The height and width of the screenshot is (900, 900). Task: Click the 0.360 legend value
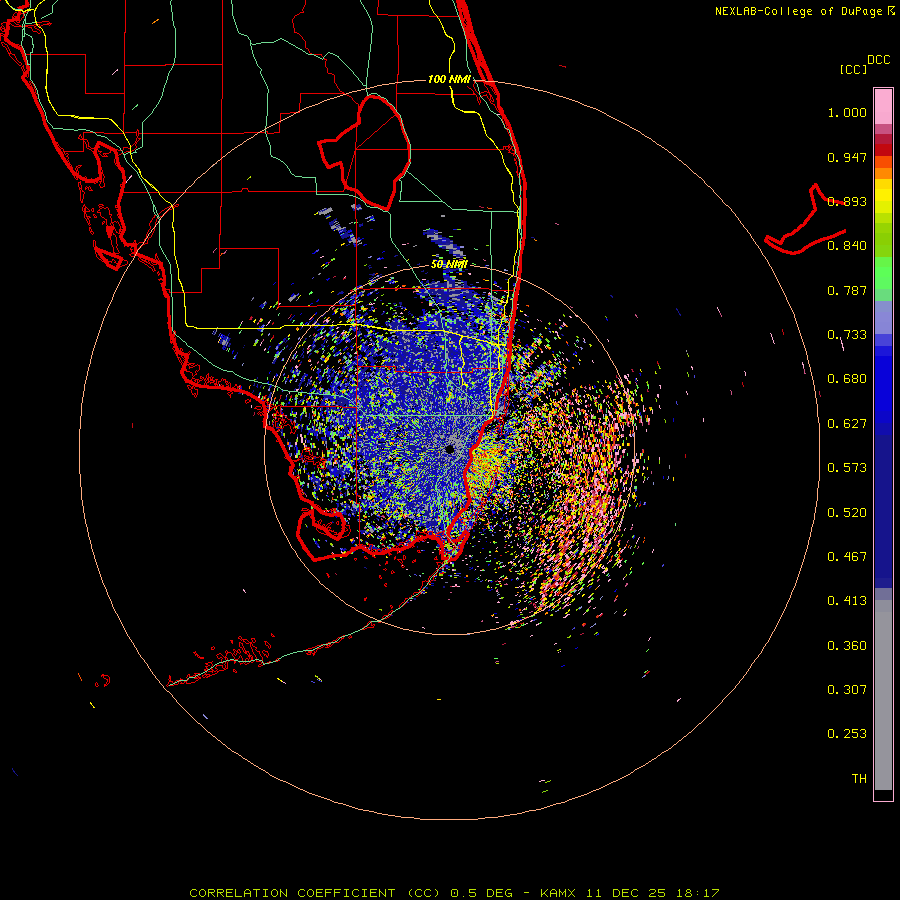(847, 646)
